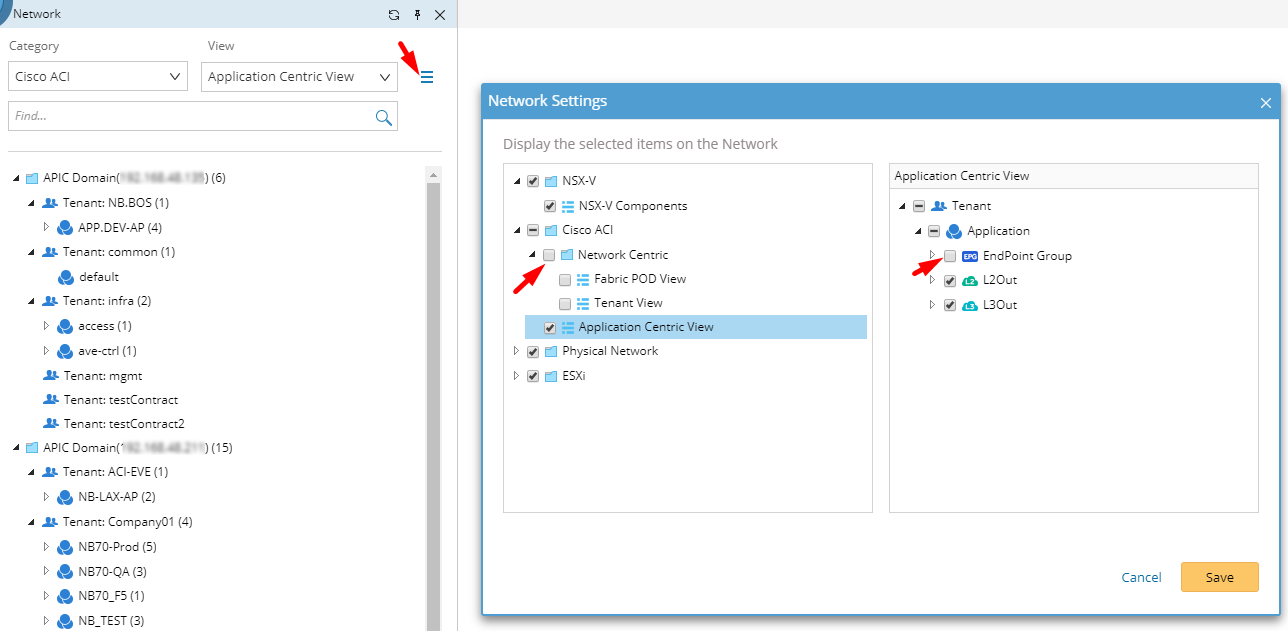
Task: Check the Network Centric checkbox
Action: point(549,255)
